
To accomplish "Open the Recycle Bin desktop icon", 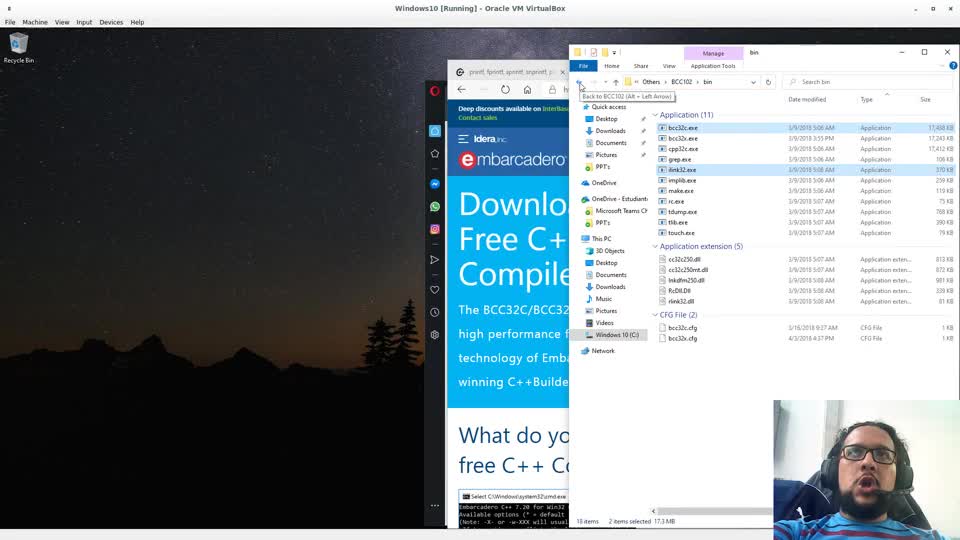I will click(19, 48).
